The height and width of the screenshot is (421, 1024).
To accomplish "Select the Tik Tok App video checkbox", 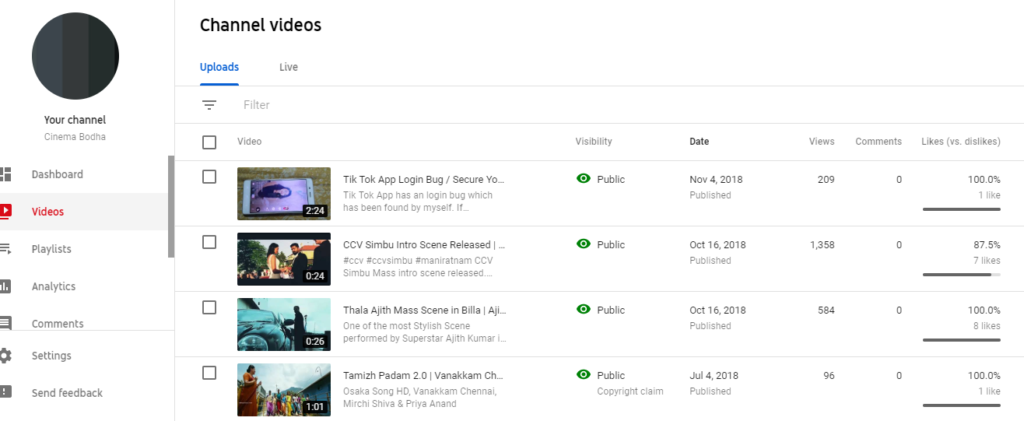I will [x=209, y=177].
